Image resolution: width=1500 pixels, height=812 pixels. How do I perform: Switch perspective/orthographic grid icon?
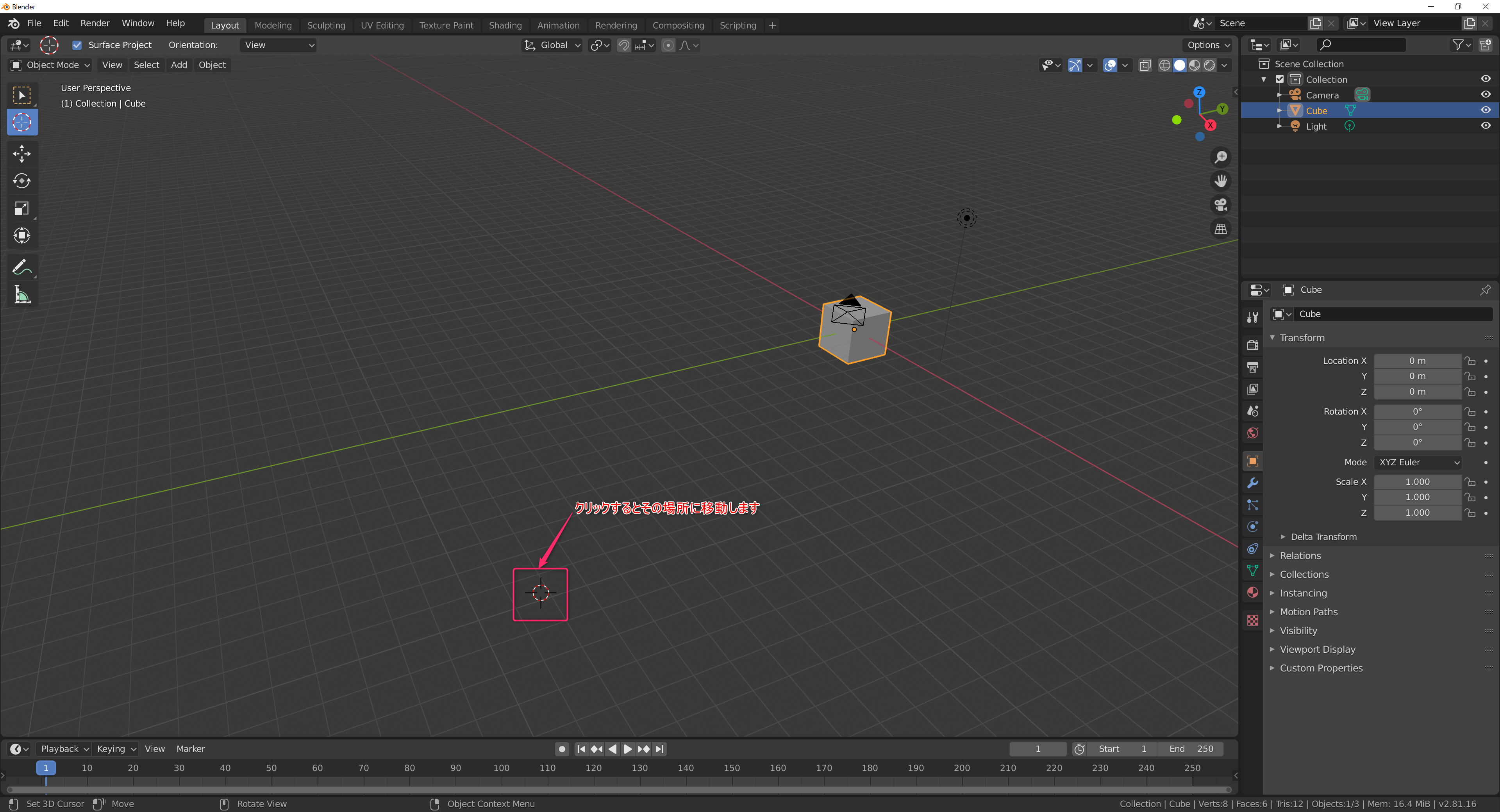1220,229
